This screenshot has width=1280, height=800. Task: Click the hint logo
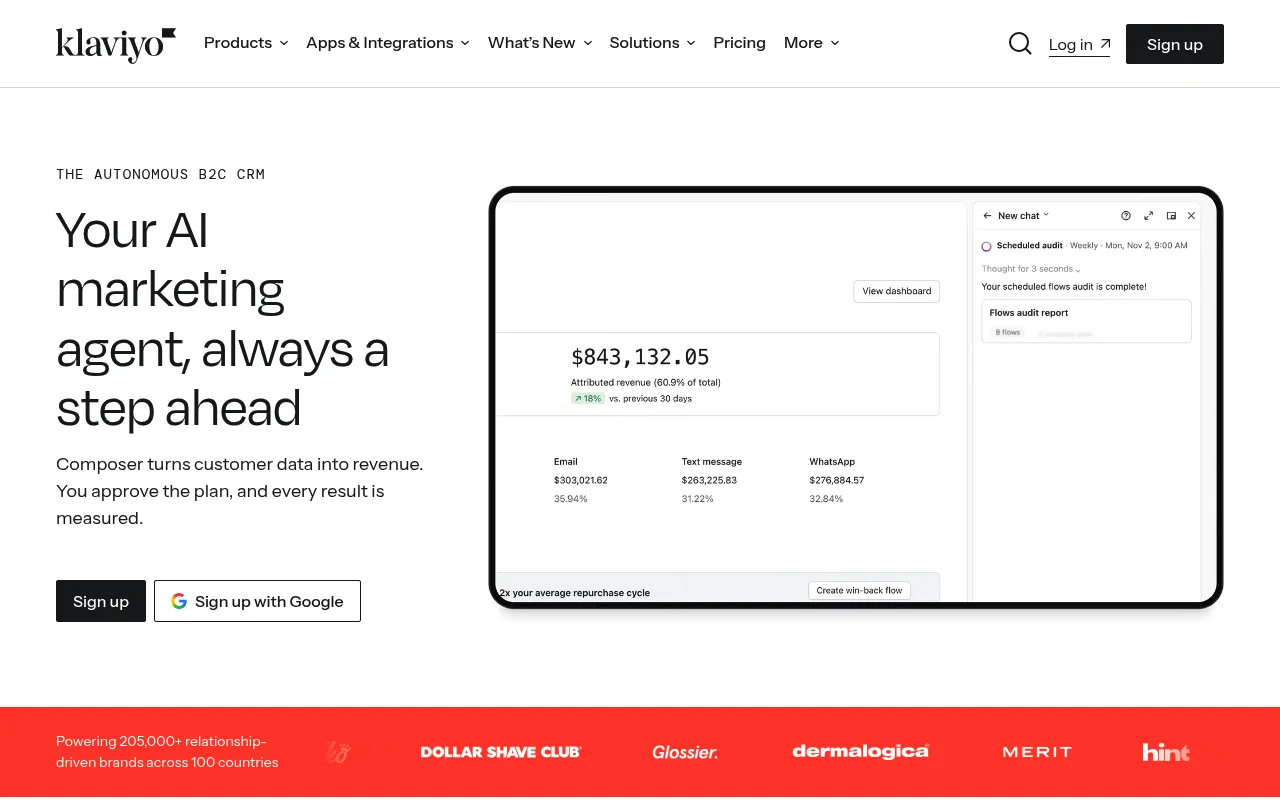1167,752
